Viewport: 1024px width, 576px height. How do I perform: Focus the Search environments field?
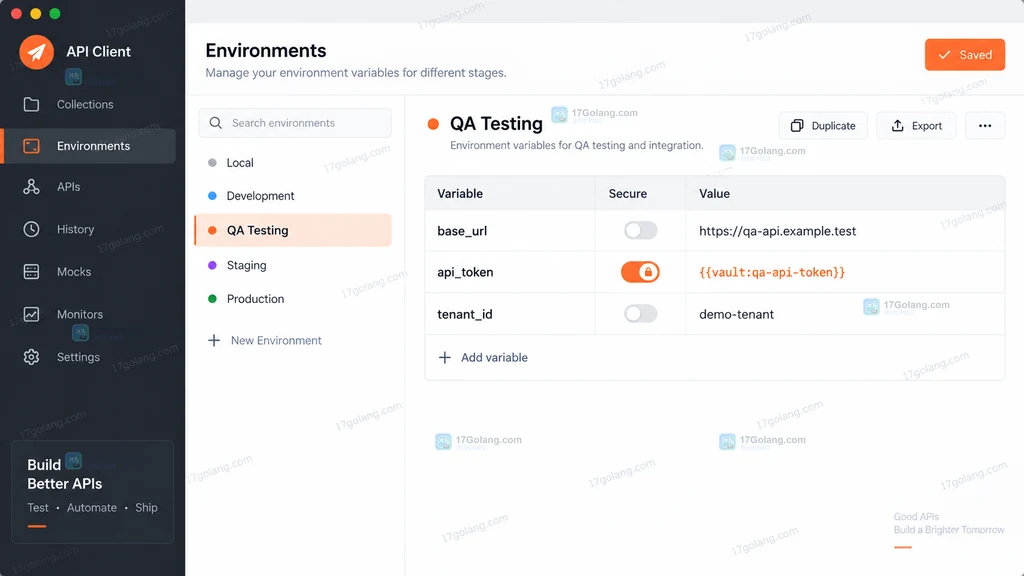pyautogui.click(x=295, y=123)
